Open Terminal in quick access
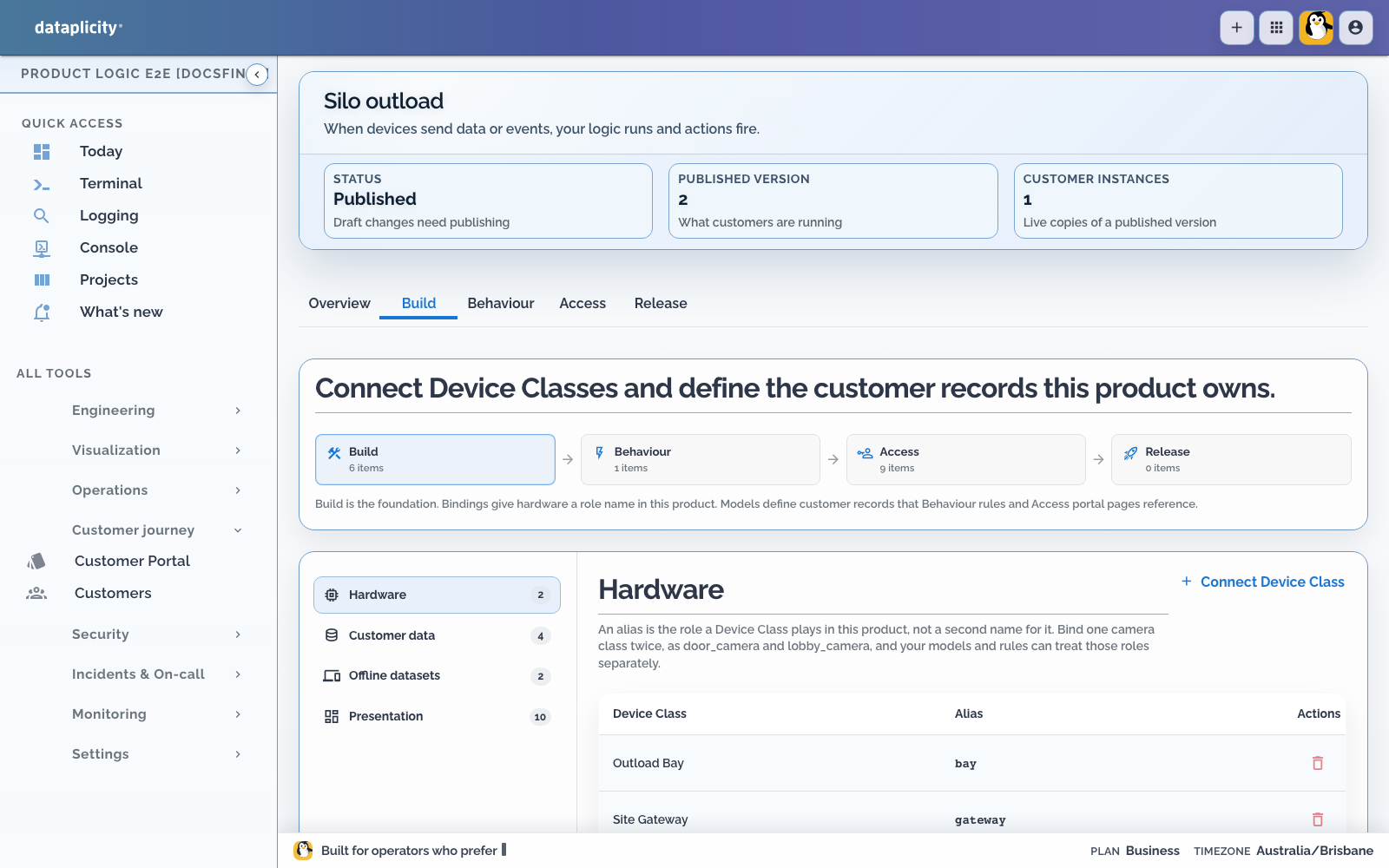 [111, 184]
